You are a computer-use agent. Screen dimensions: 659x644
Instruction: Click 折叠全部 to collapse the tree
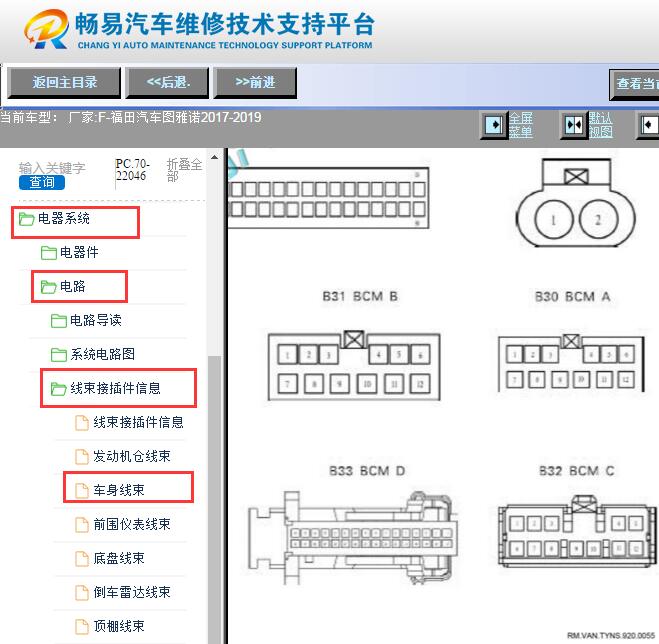click(x=184, y=169)
